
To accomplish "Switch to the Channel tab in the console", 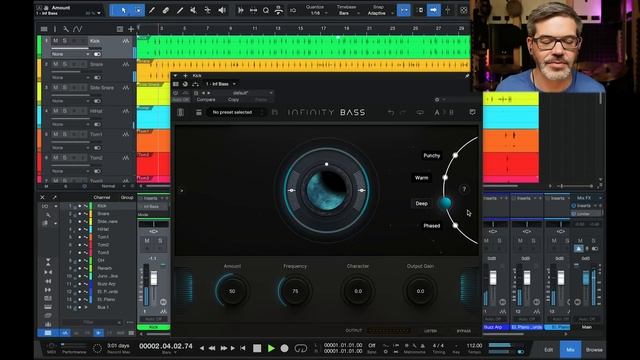I will 102,197.
